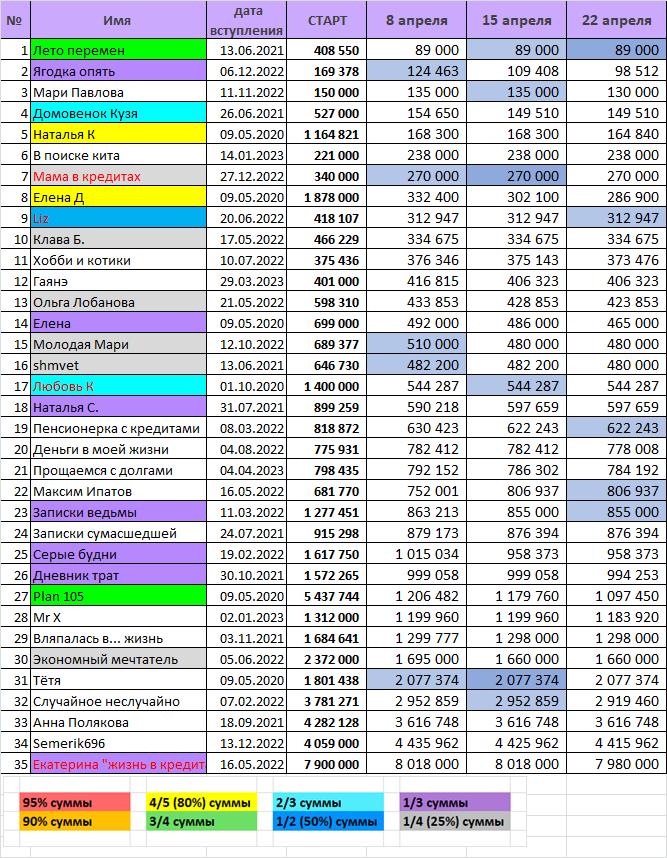Screen dimensions: 667x858
Task: Click the 'Клава Б.' cell
Action: pos(118,239)
